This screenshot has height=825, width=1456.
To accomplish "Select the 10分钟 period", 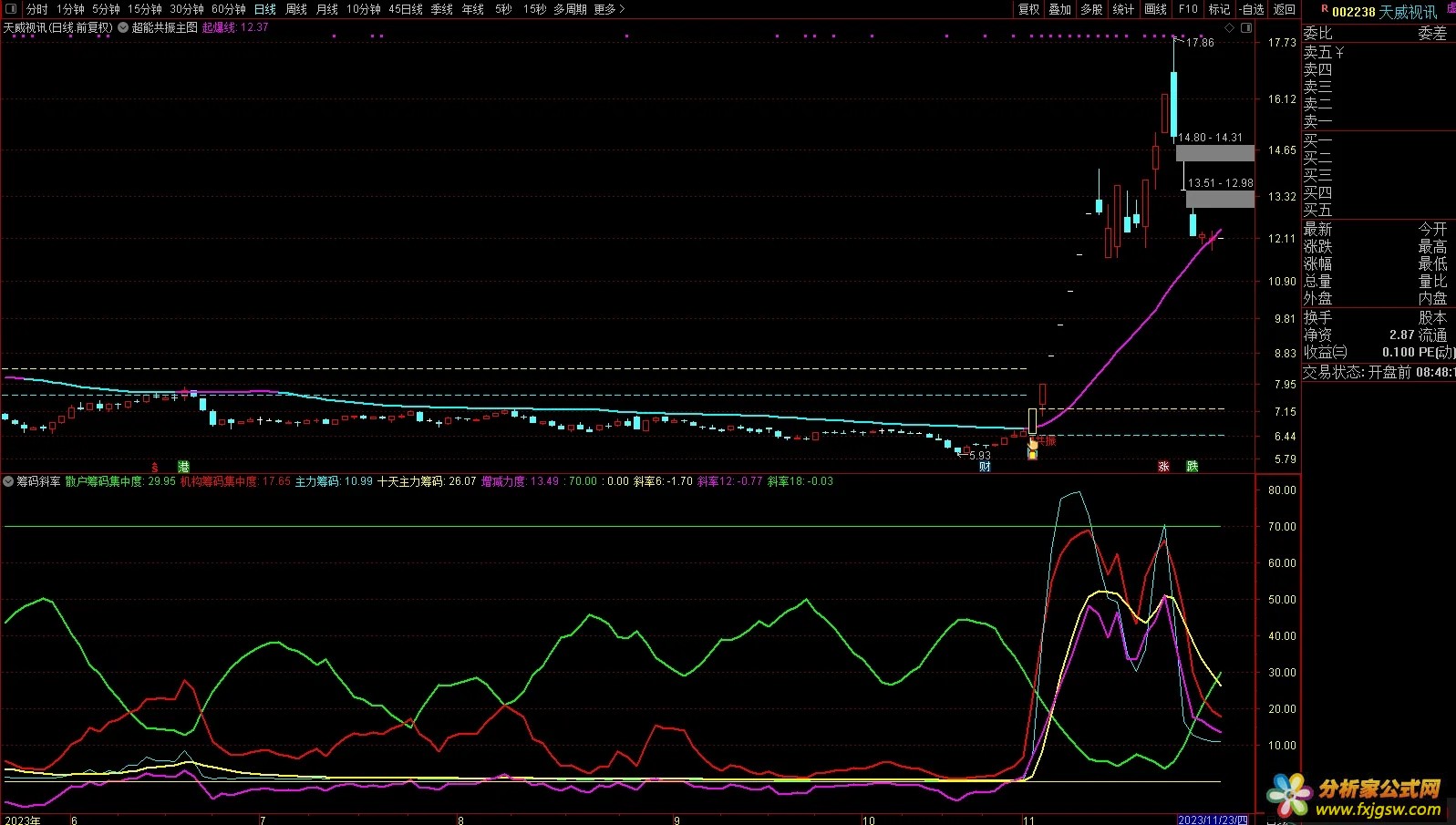I will pos(363,8).
